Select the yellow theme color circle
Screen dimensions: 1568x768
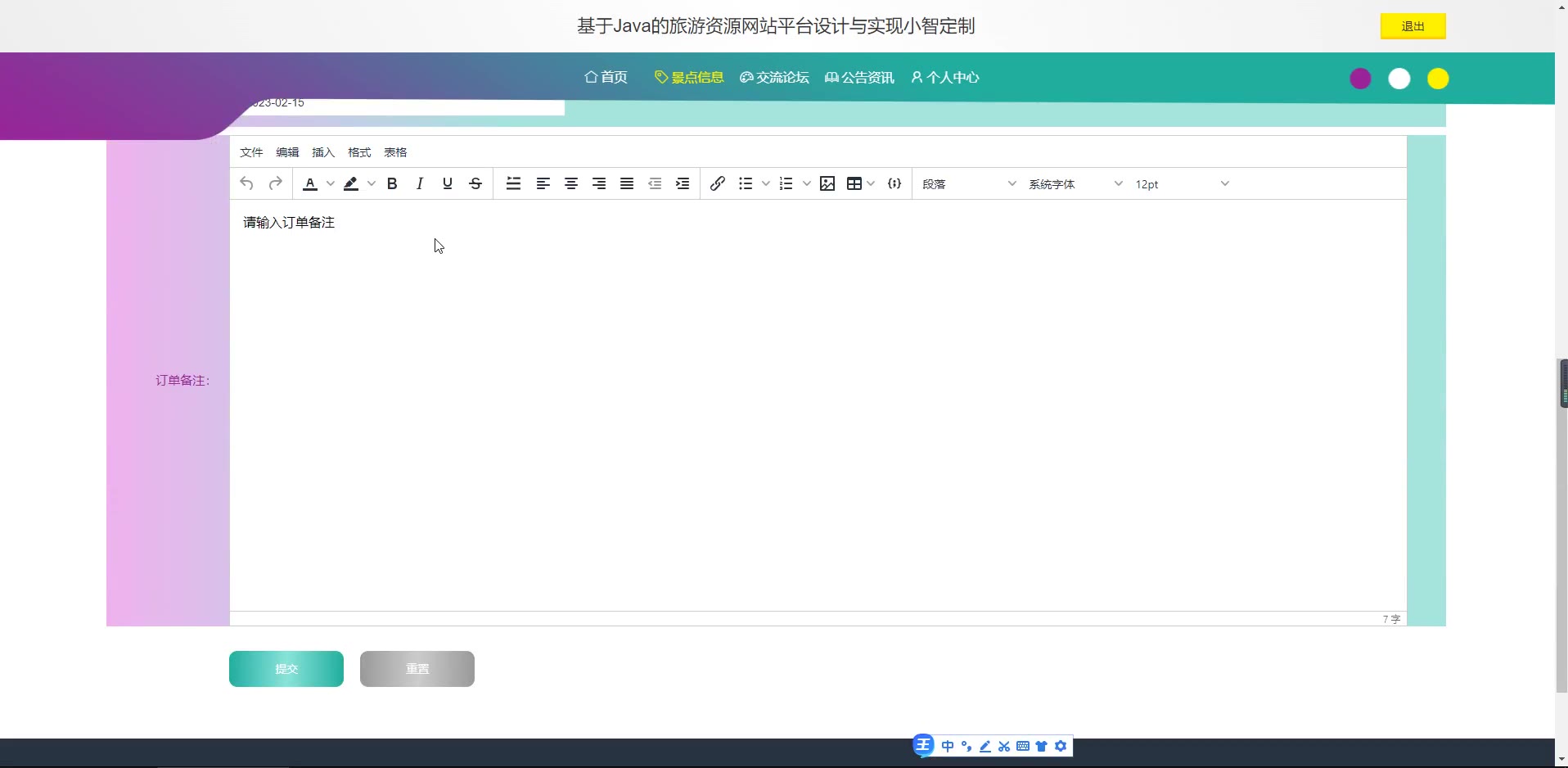[1438, 79]
